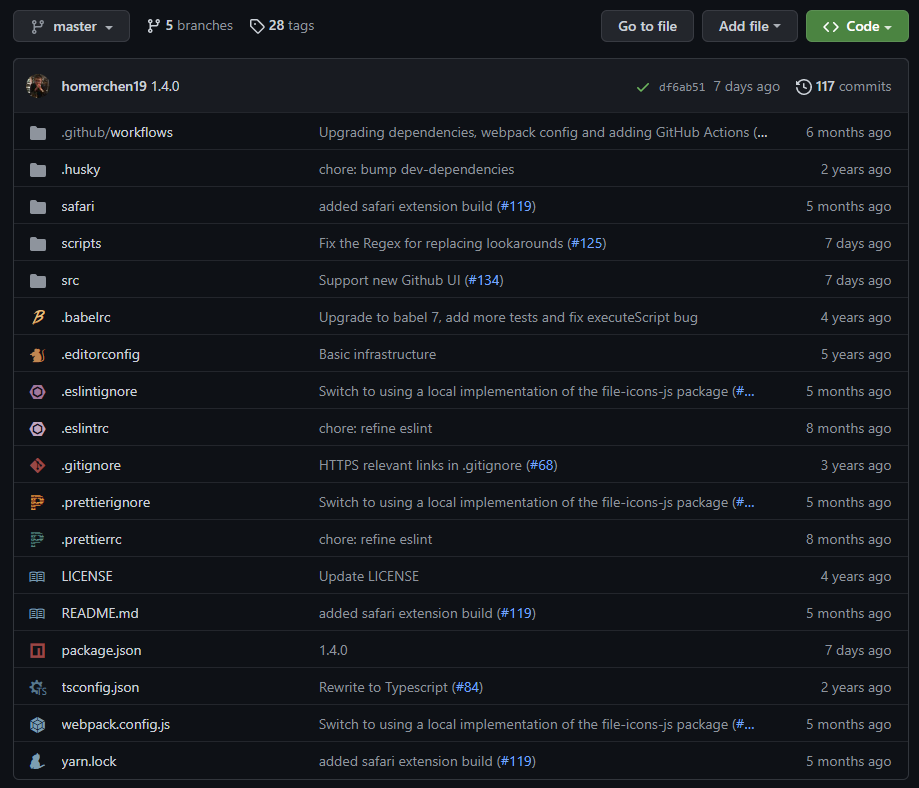Click the Go to file button
This screenshot has width=919, height=788.
[647, 26]
